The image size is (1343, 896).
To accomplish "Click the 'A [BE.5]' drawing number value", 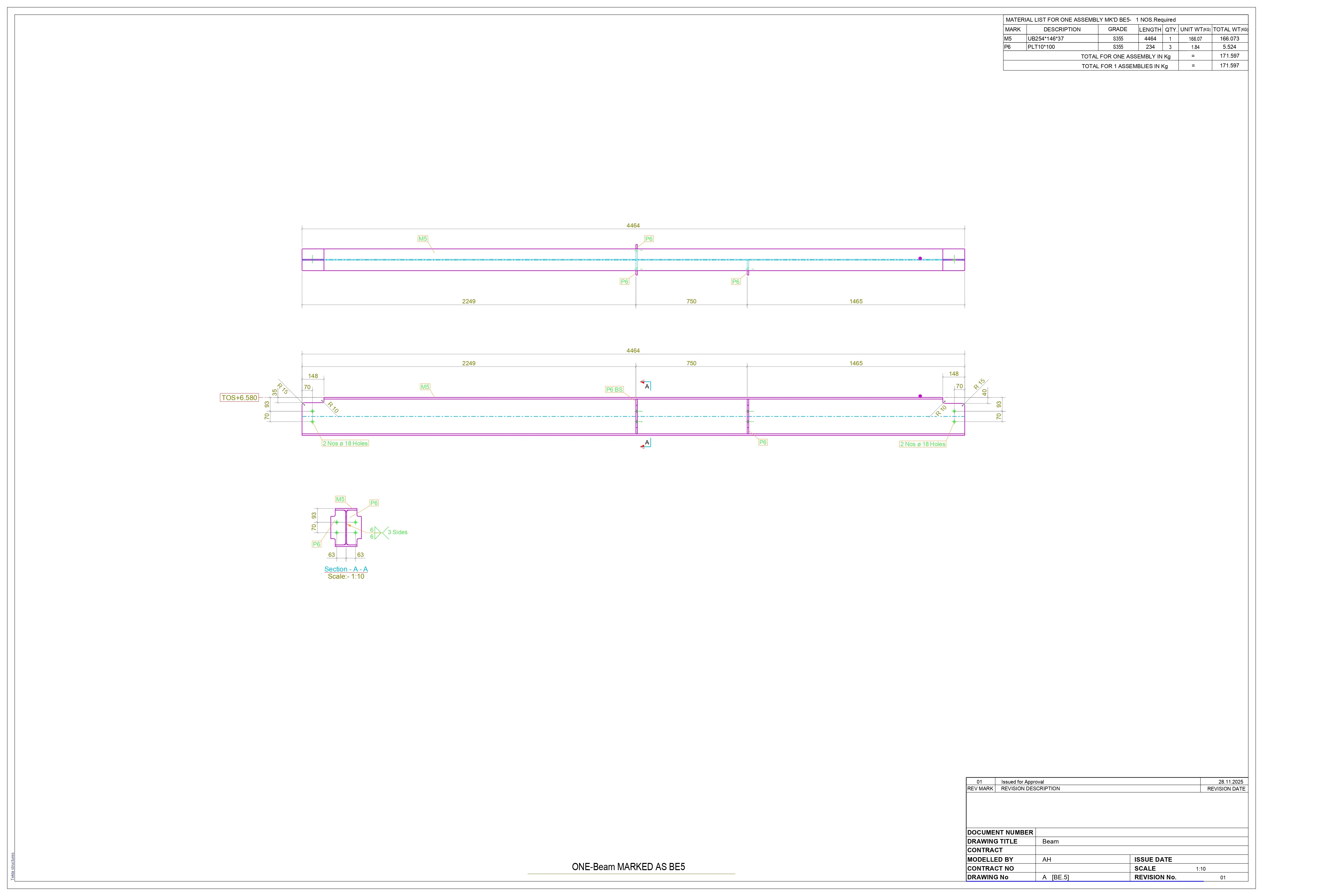I will 1055,877.
